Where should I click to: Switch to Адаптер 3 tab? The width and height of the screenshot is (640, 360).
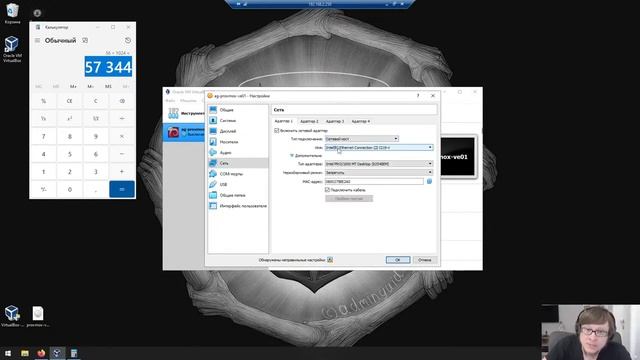[335, 121]
